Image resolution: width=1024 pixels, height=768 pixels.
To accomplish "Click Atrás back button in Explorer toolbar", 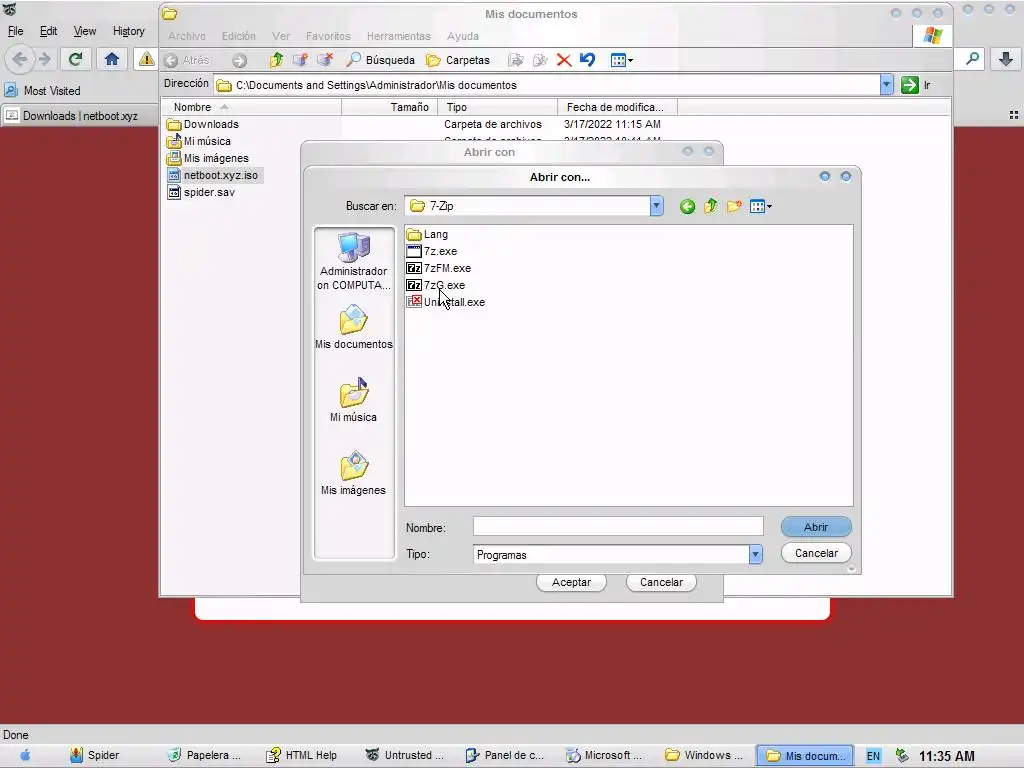I will click(x=187, y=60).
